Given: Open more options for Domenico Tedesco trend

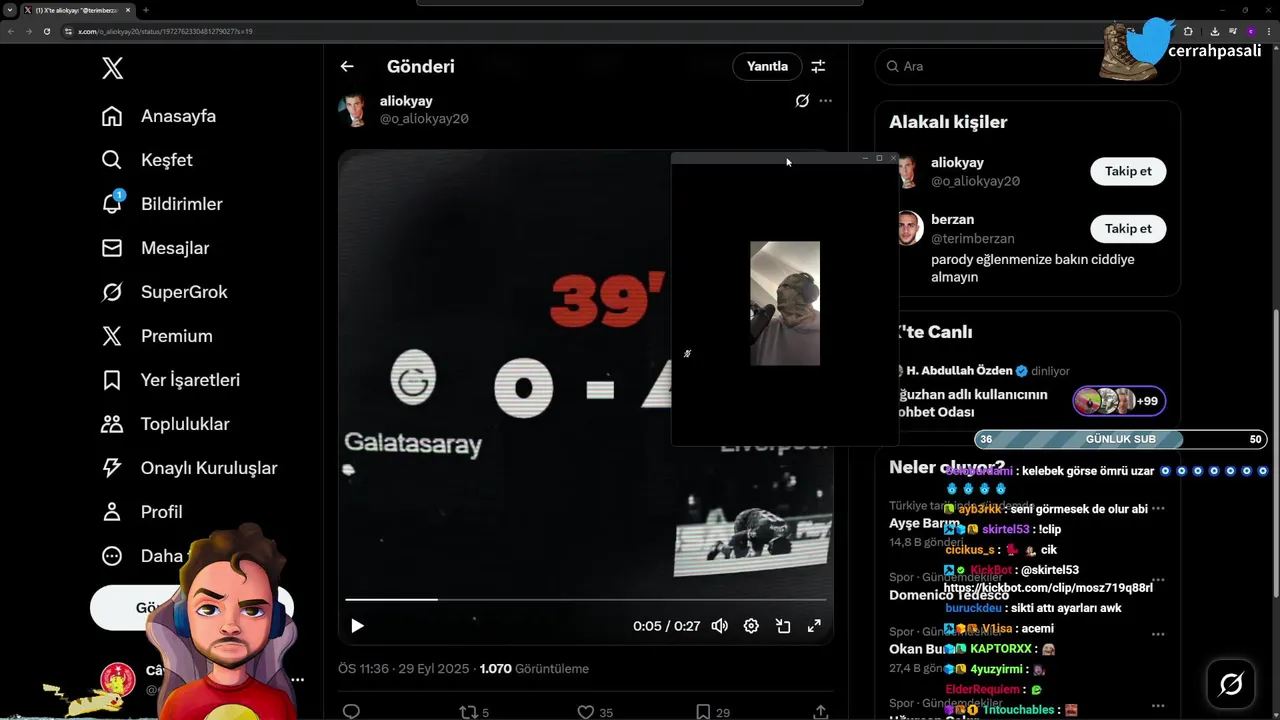Looking at the screenshot, I should pos(1157,579).
